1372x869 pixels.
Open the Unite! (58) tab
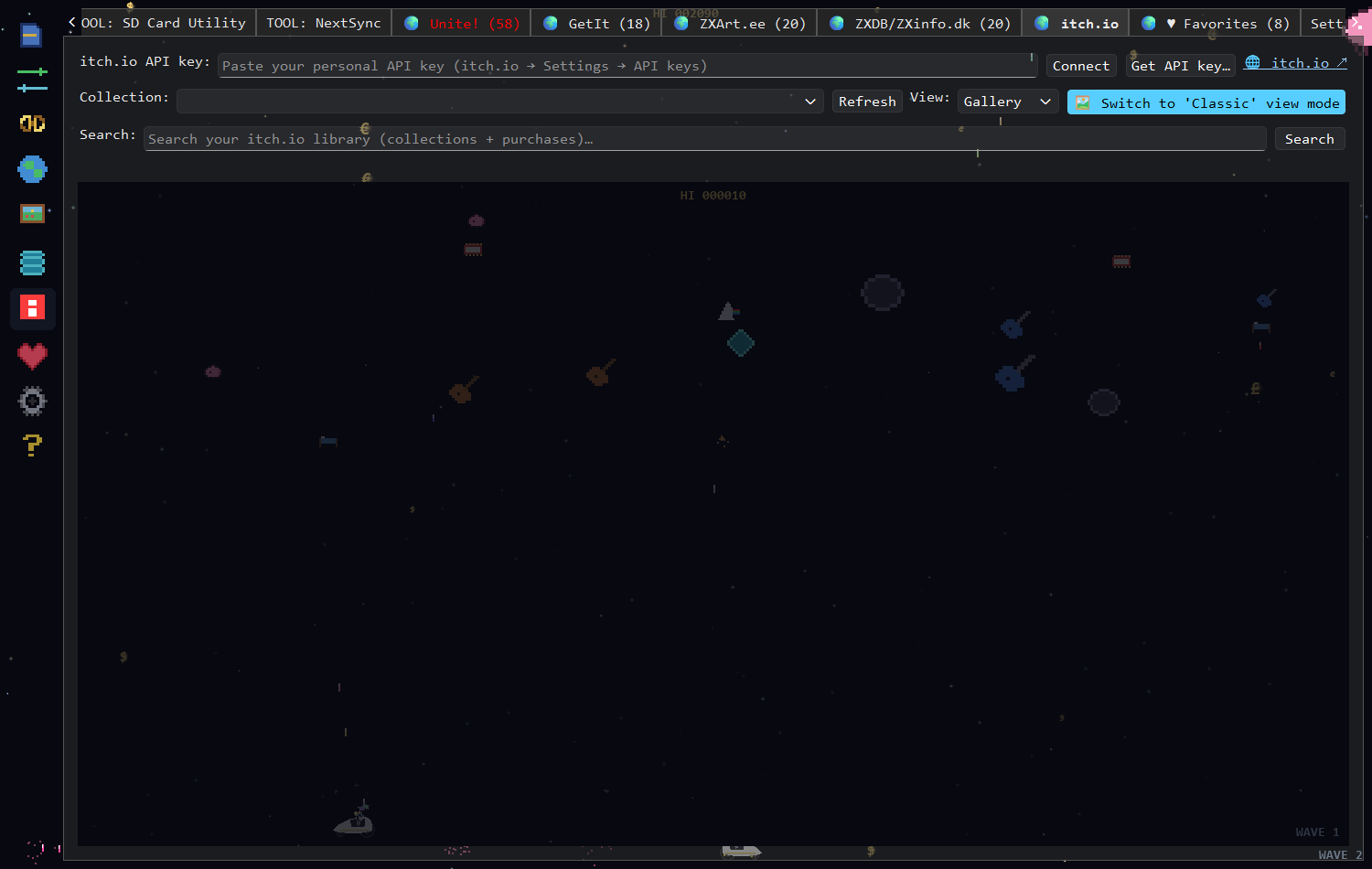[x=462, y=24]
